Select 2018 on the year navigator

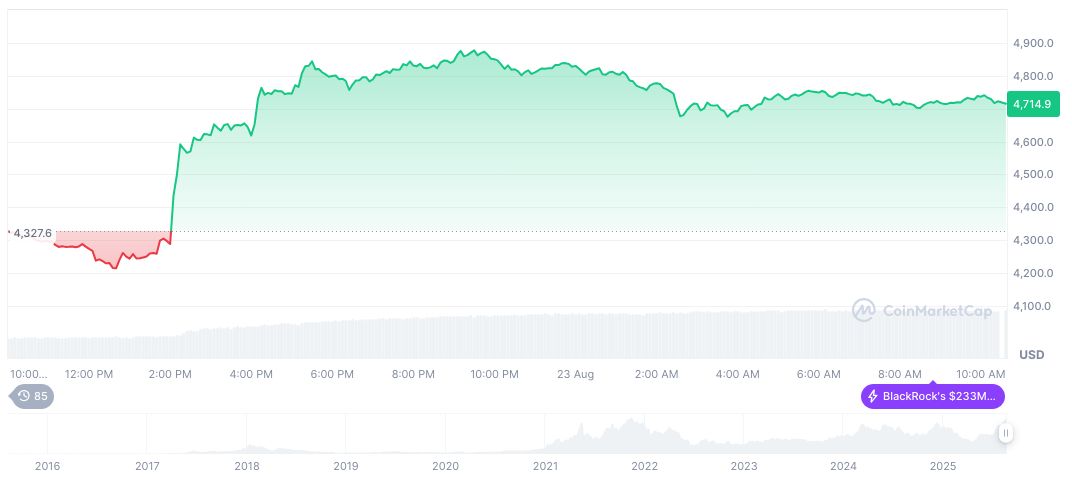(x=246, y=466)
